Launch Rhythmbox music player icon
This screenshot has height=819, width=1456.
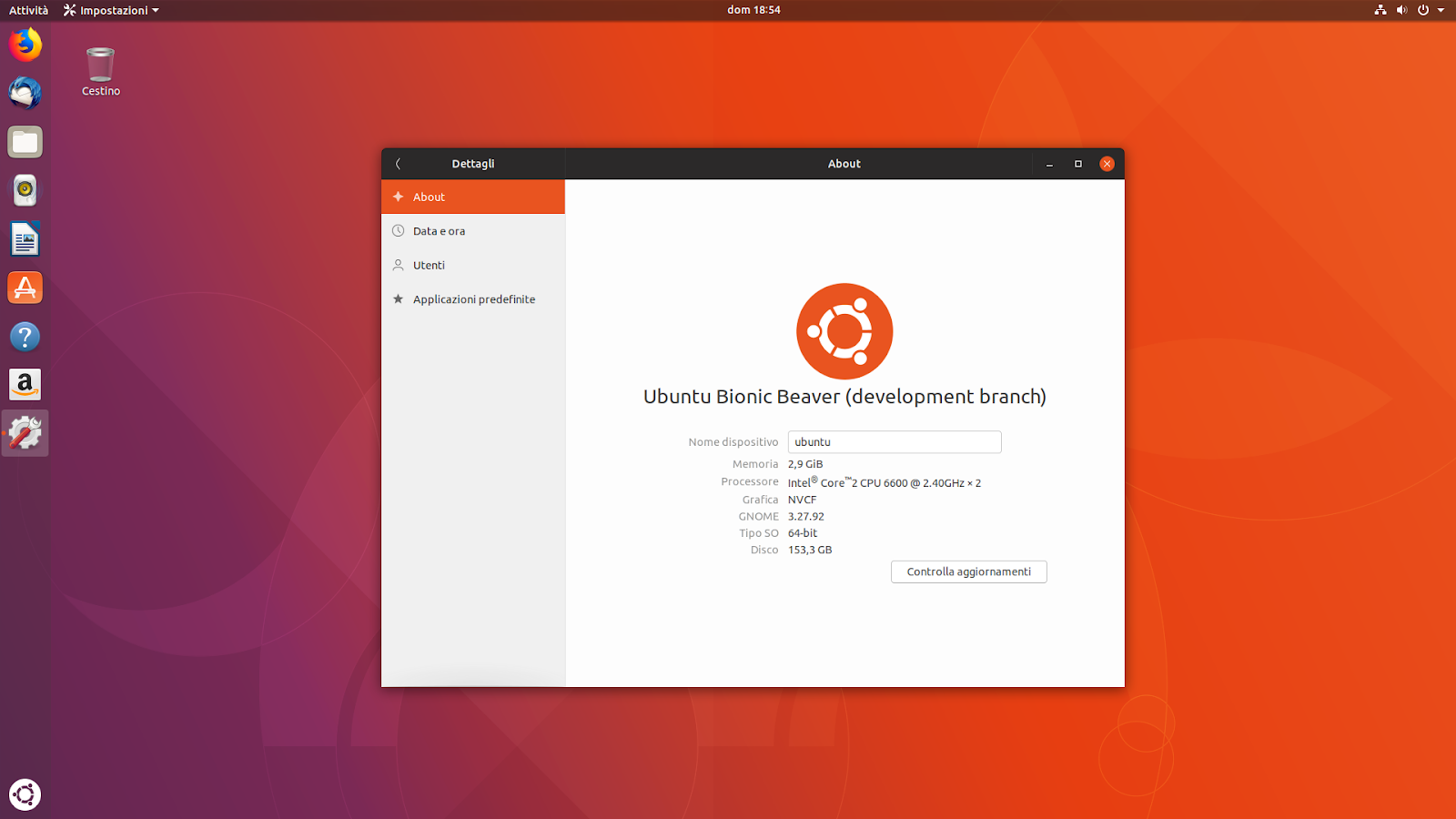tap(25, 190)
